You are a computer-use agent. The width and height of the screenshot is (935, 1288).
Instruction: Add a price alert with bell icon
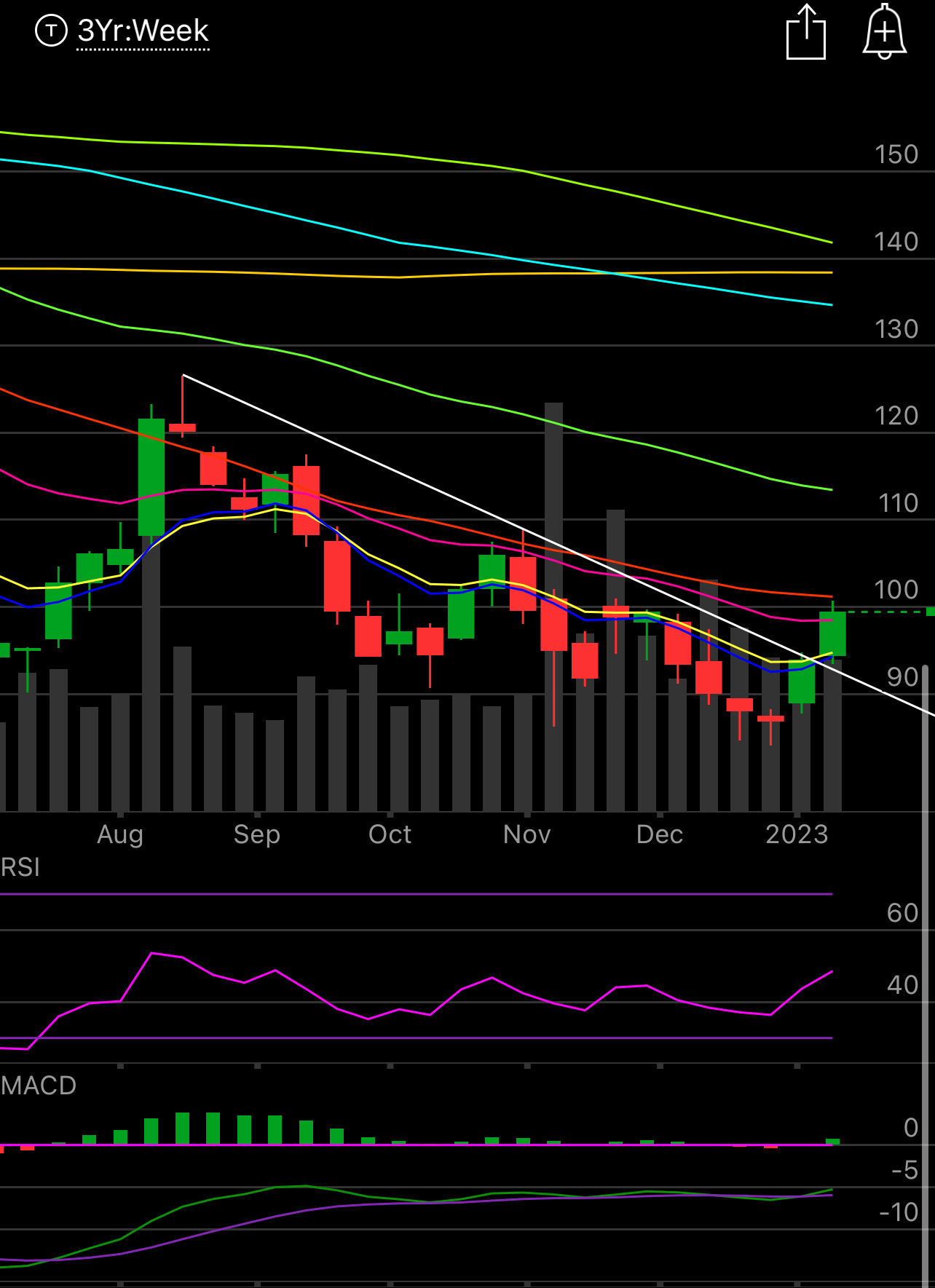884,31
